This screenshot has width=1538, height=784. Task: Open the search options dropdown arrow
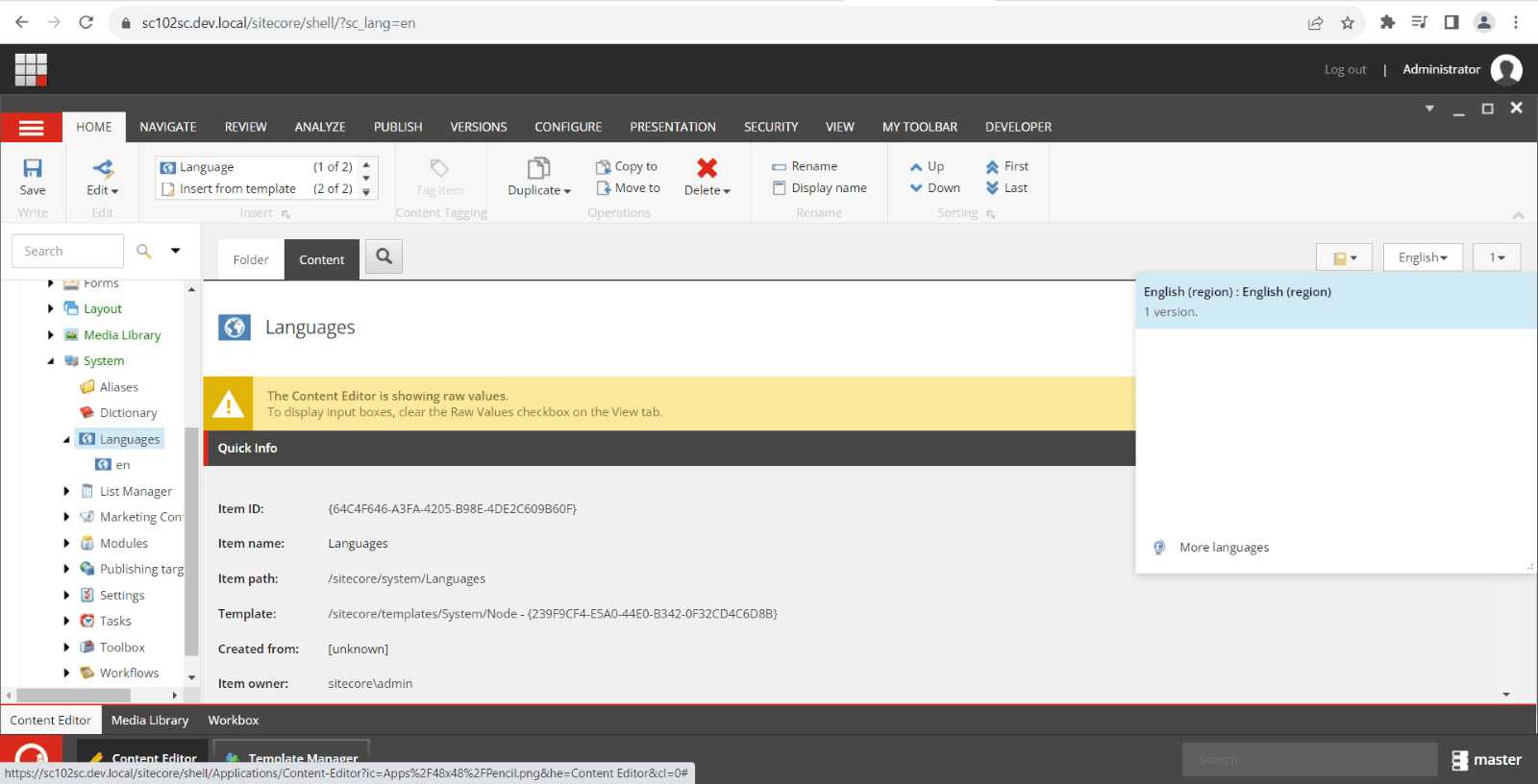[x=176, y=251]
